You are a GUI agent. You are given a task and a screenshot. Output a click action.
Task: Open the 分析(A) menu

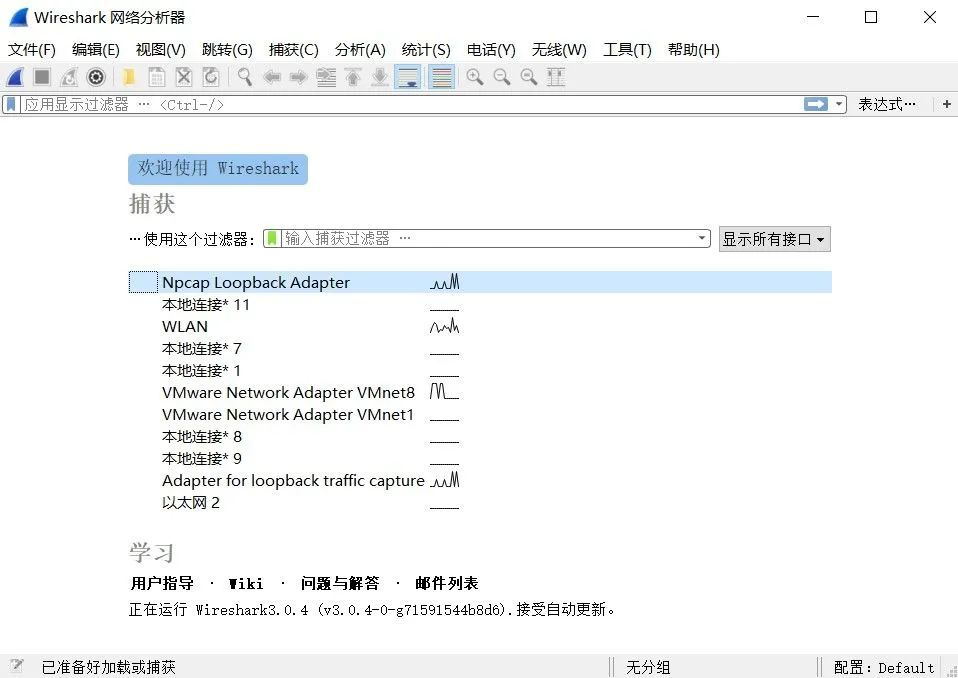click(360, 49)
